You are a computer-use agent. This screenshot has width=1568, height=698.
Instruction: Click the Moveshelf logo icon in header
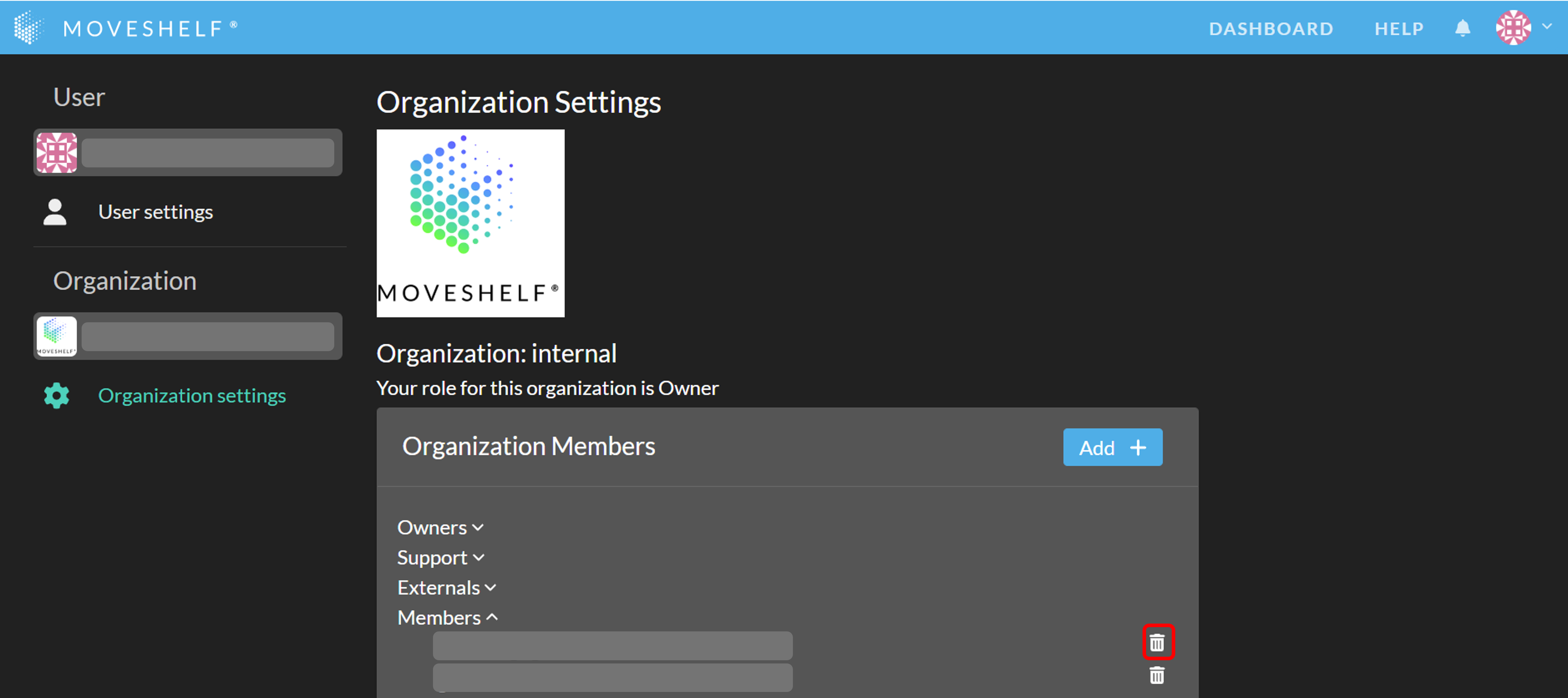click(x=29, y=28)
